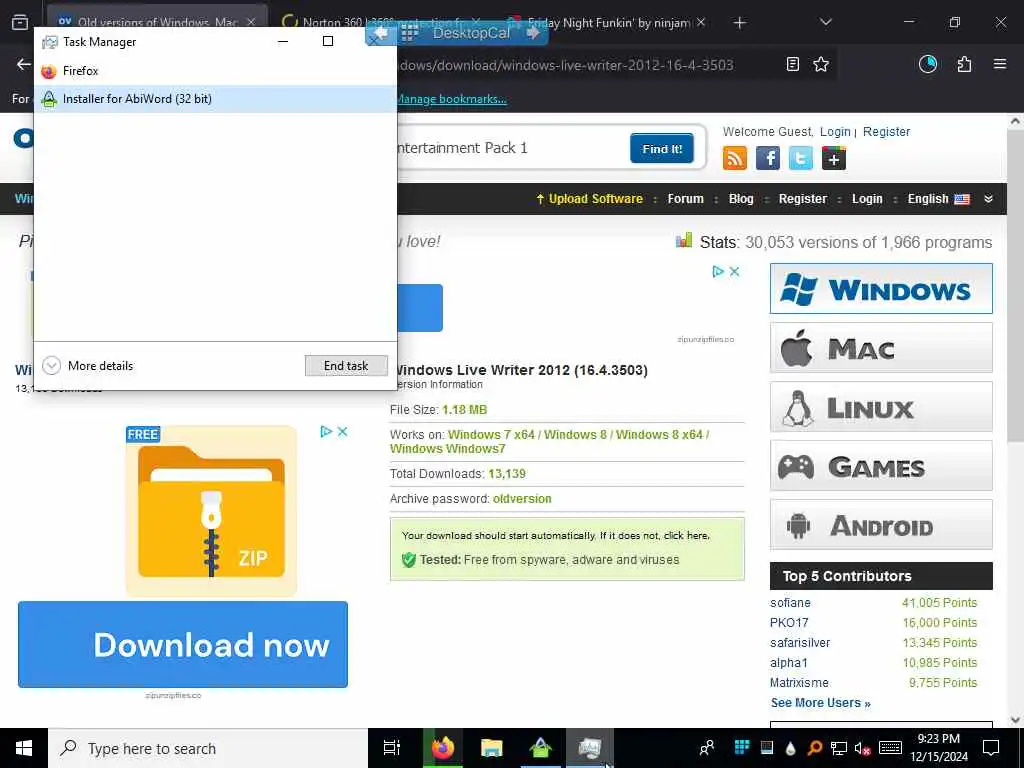Click the 'click here' download link
Image resolution: width=1024 pixels, height=768 pixels.
(686, 536)
